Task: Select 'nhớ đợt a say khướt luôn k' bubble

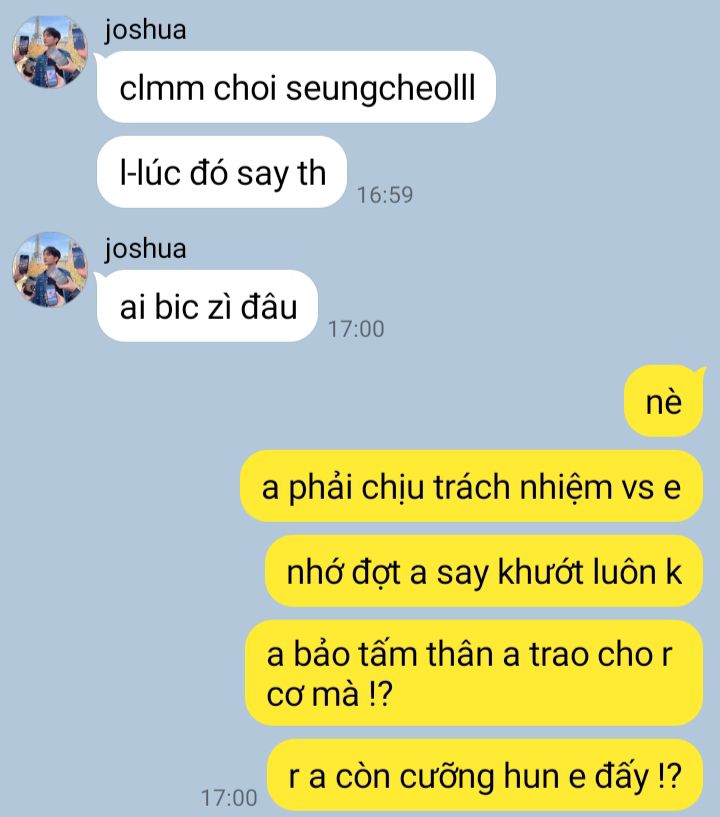Action: (484, 571)
